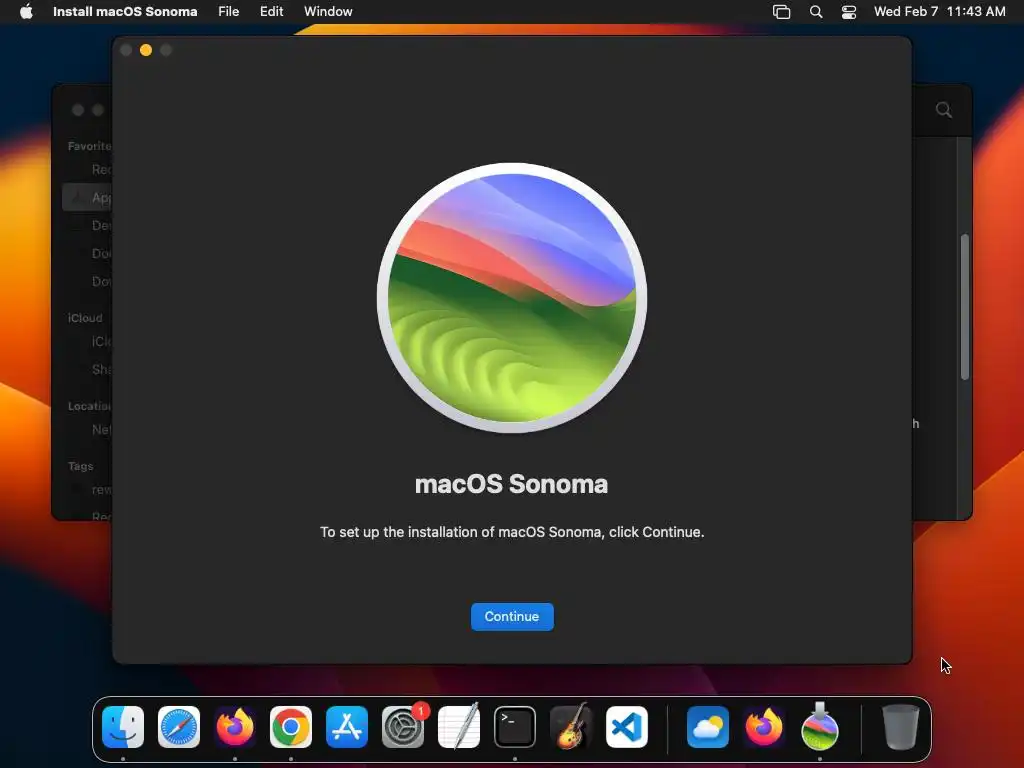The height and width of the screenshot is (768, 1024).
Task: Minimize the installer window with yellow button
Action: click(x=146, y=50)
